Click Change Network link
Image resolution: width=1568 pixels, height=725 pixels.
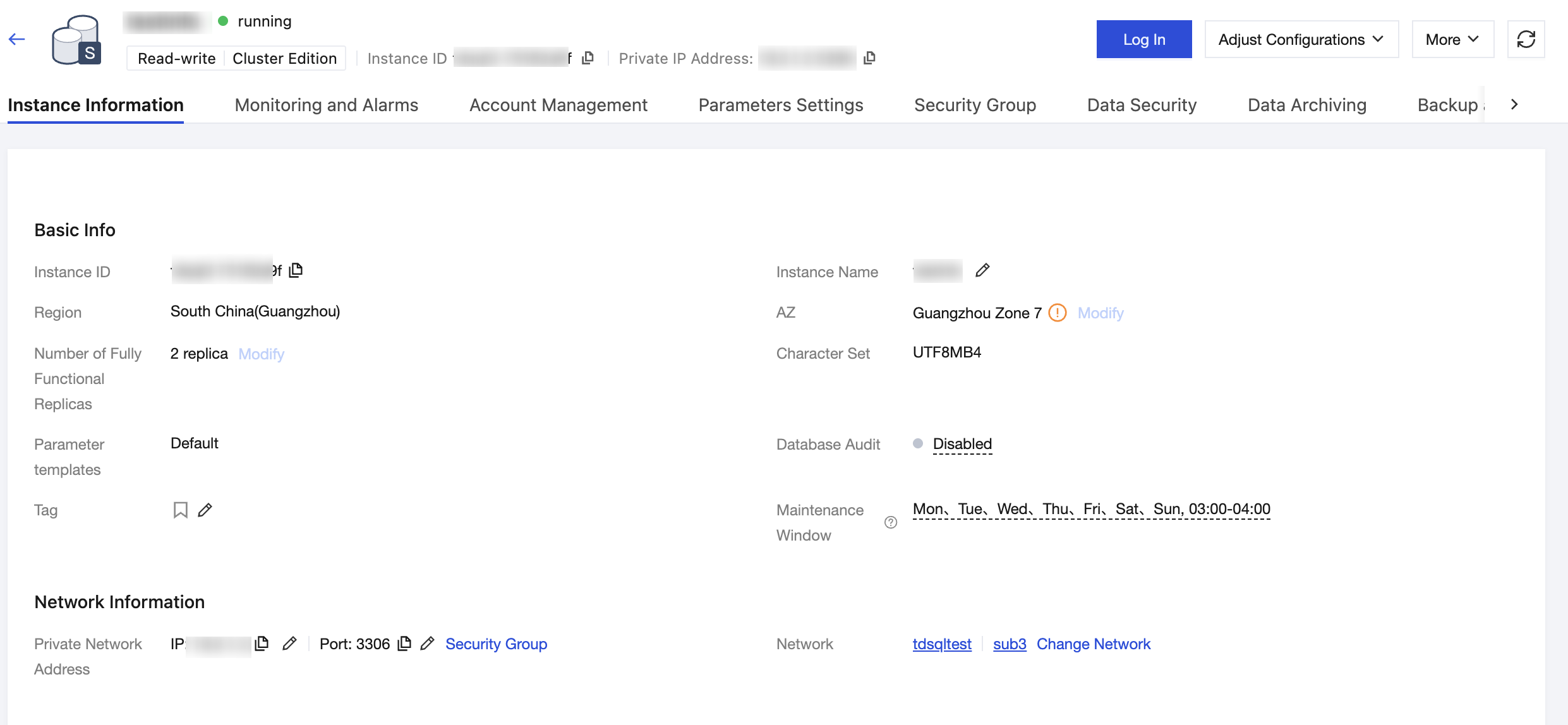tap(1094, 644)
